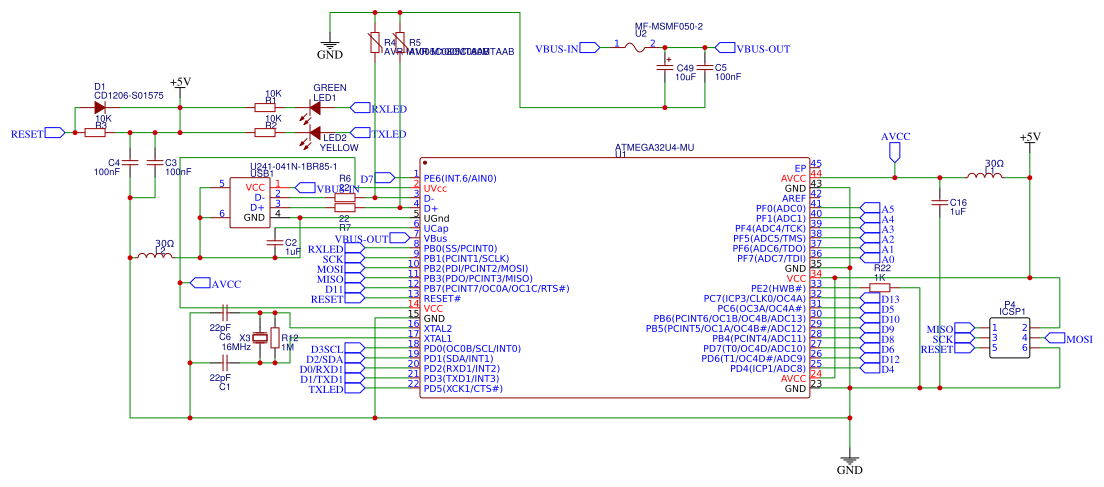
Task: Click pin label PB7(PCINT7/OC0A/OC1C/RTS#)
Action: click(x=496, y=289)
